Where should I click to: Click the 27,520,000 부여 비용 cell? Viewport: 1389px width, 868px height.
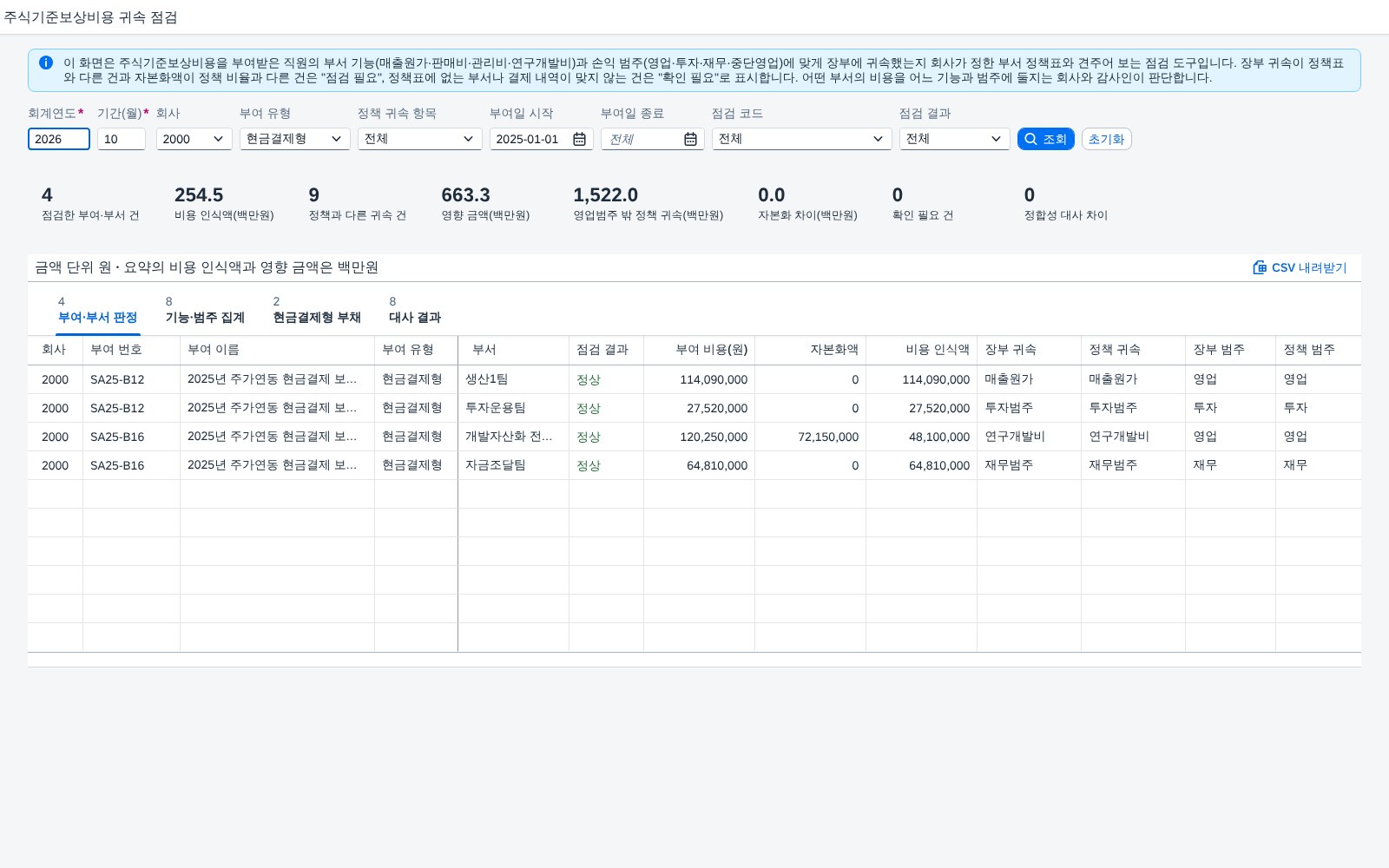click(699, 408)
